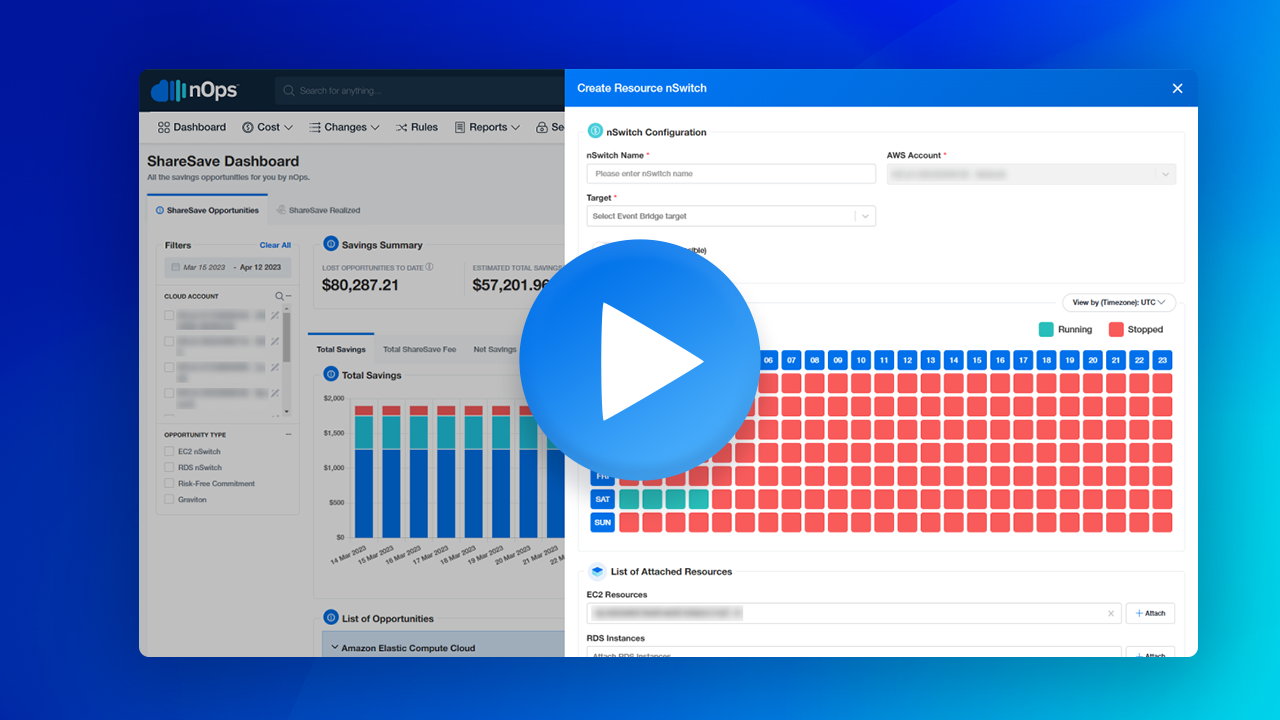Click the red Stopped legend swatch

point(1116,329)
